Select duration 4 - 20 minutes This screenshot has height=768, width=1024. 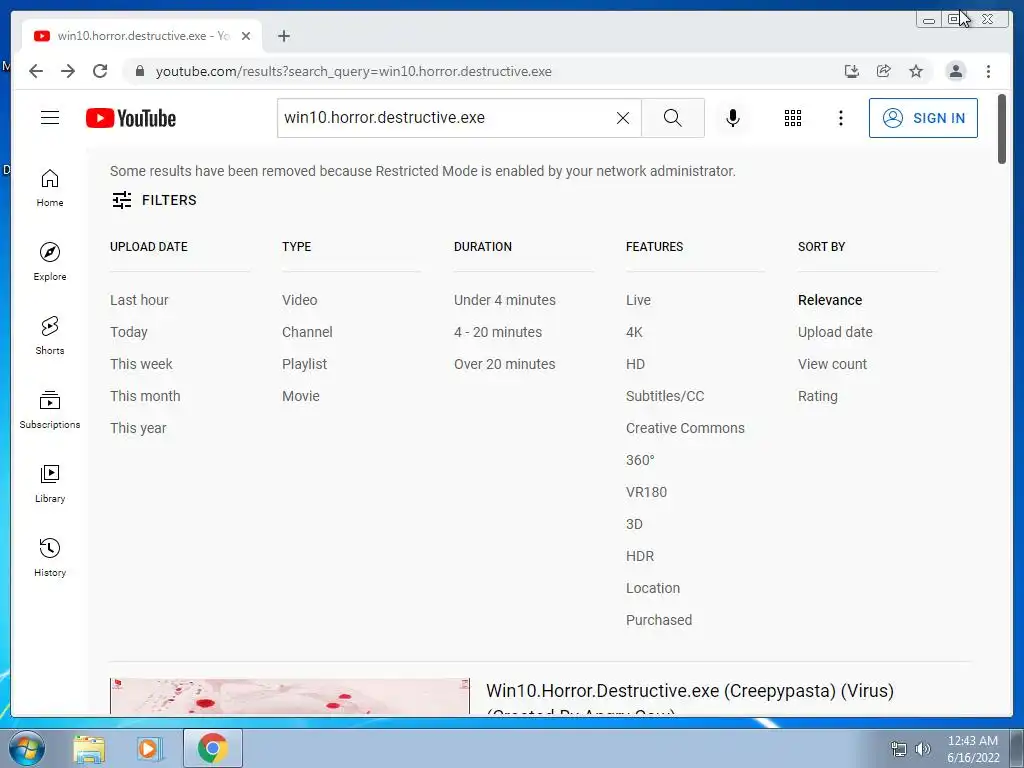498,332
